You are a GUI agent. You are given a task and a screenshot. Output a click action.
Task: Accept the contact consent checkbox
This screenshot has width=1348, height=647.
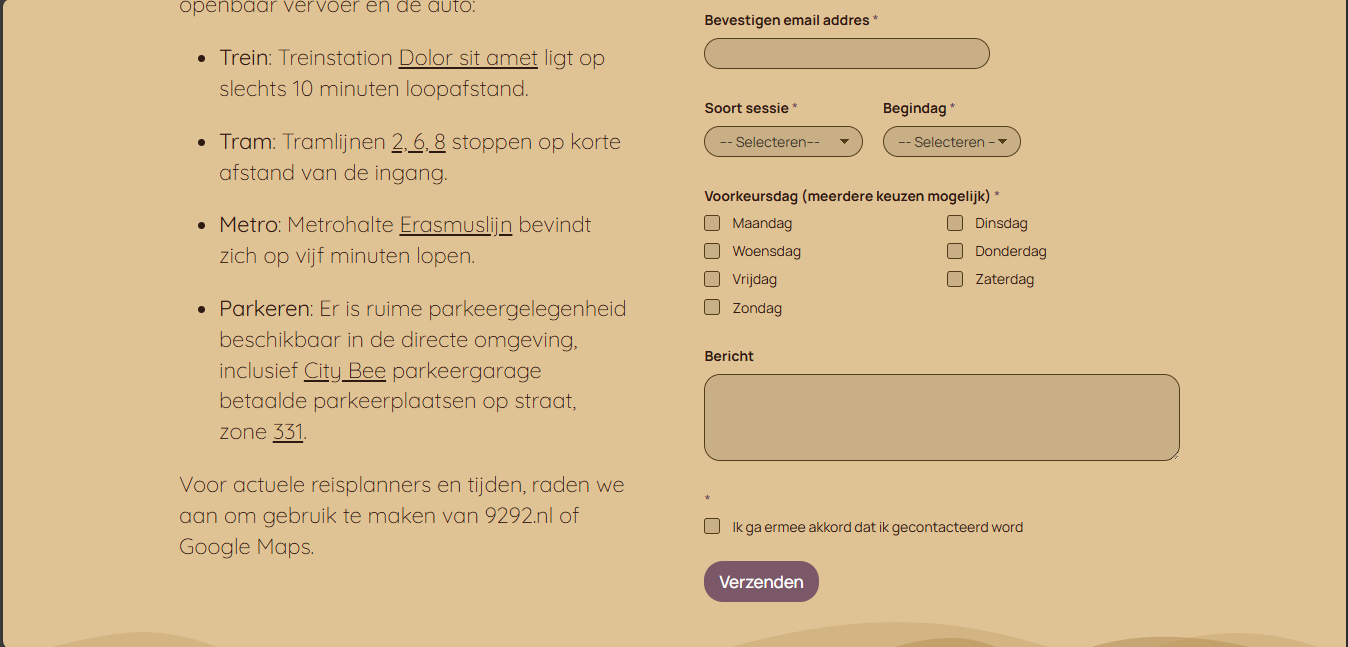coord(712,526)
